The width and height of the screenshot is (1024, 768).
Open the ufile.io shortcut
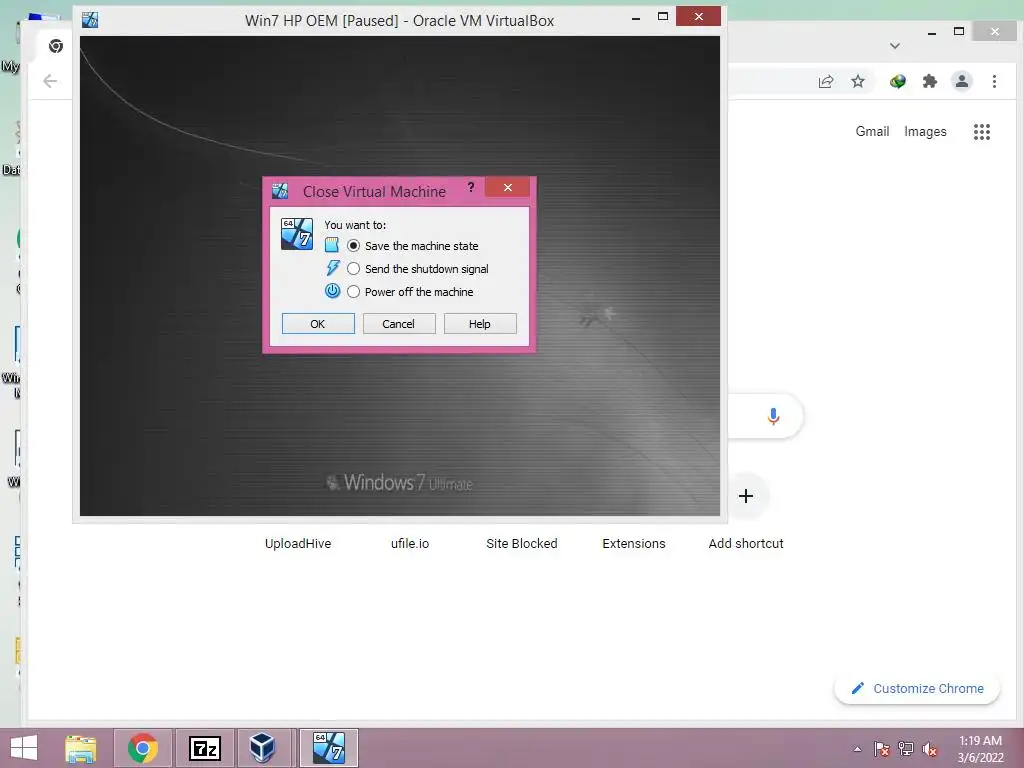pyautogui.click(x=410, y=543)
